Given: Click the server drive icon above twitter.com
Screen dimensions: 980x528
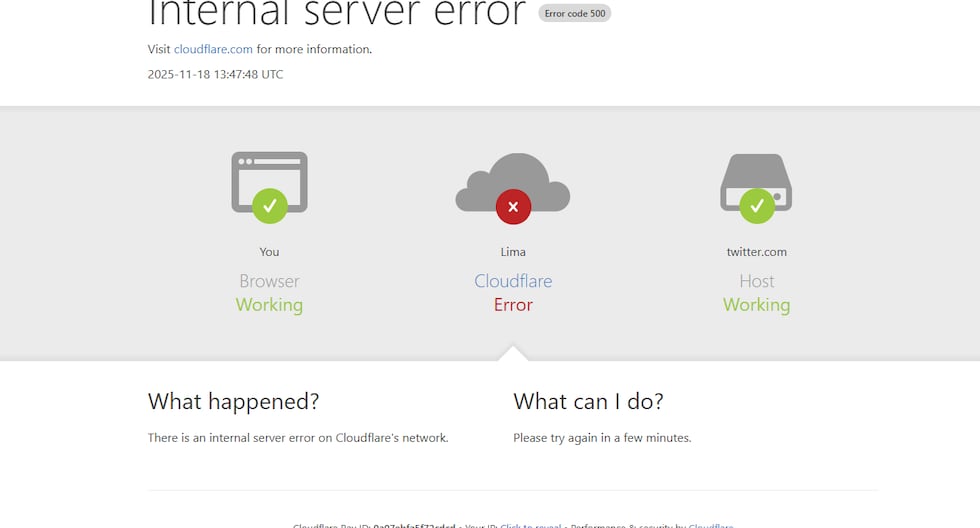Looking at the screenshot, I should 756,182.
